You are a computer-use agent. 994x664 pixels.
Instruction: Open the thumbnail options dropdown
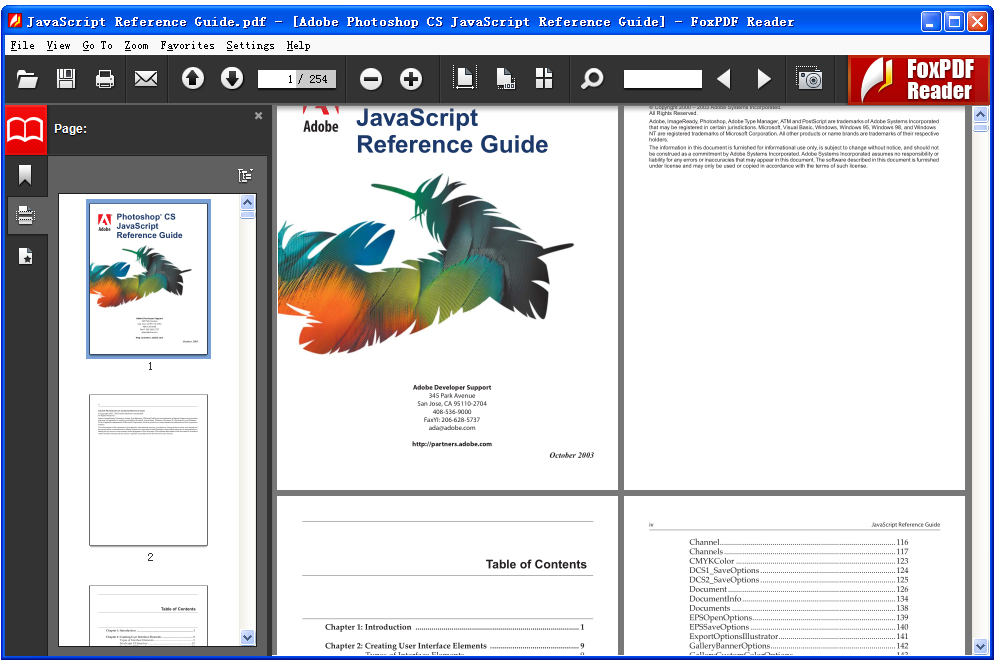click(x=245, y=175)
